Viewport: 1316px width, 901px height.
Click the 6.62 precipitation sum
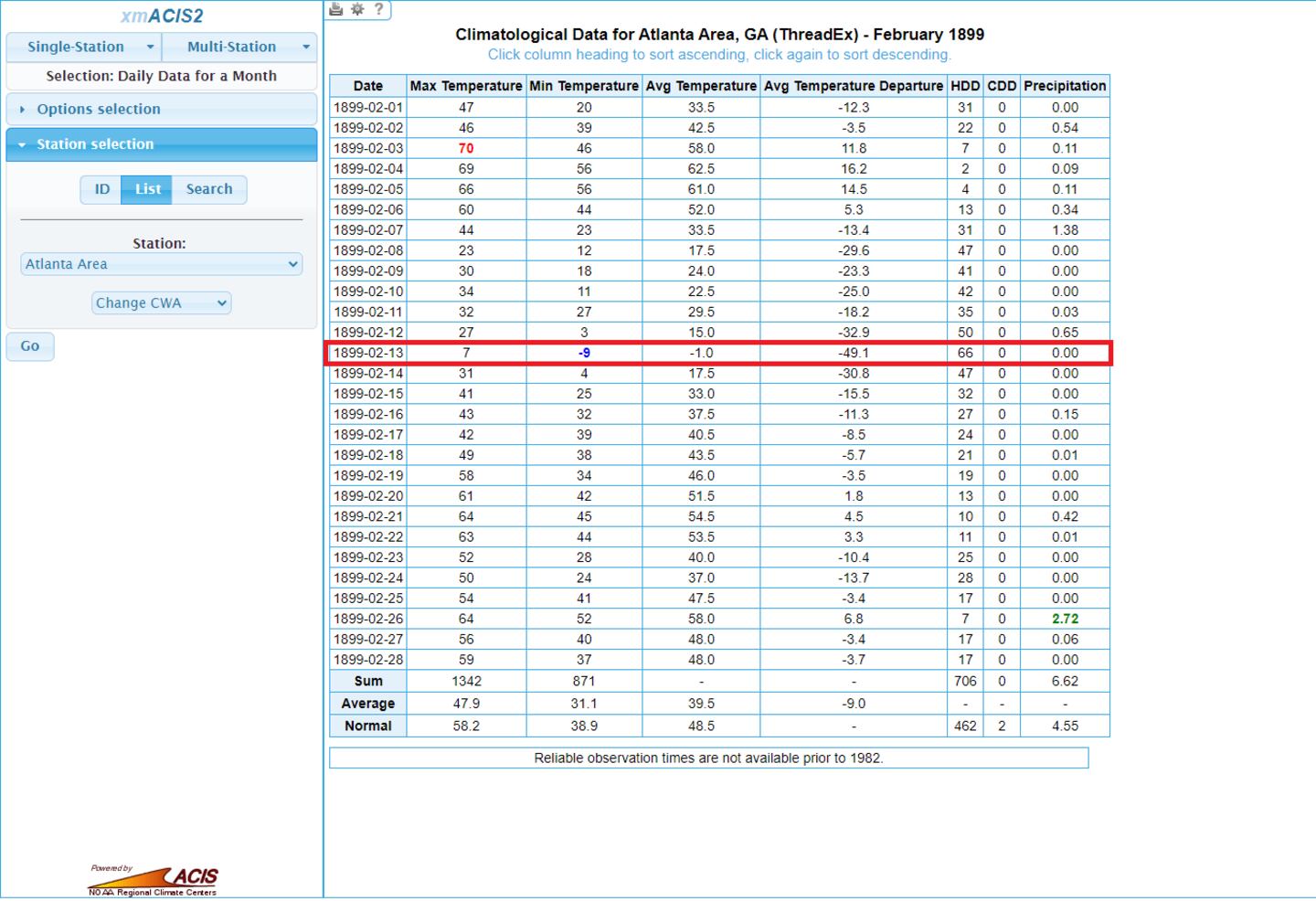click(x=1065, y=682)
